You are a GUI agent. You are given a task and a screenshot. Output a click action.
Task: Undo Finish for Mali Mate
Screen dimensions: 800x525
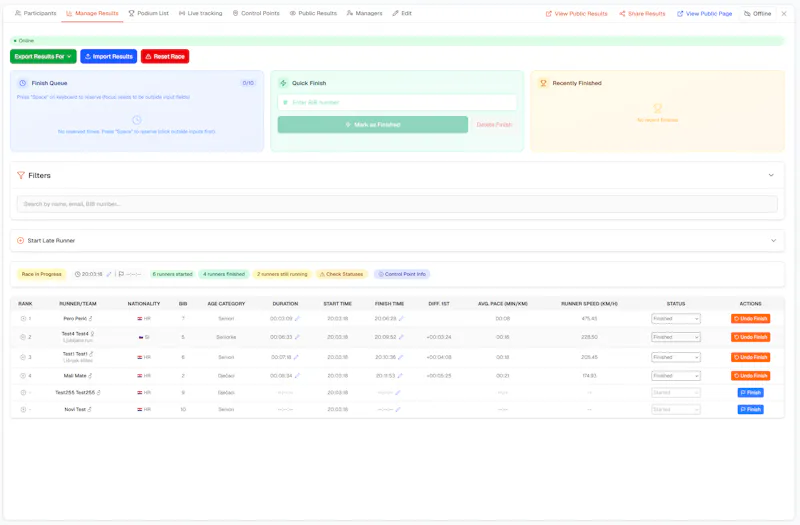pos(750,376)
